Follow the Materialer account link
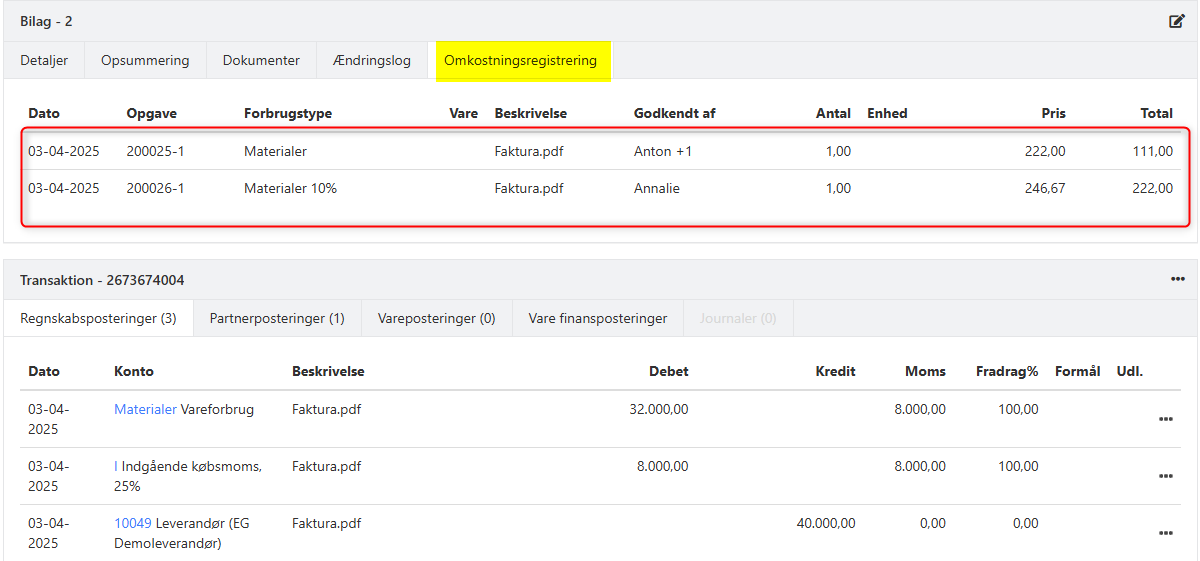1200x561 pixels. tap(145, 409)
